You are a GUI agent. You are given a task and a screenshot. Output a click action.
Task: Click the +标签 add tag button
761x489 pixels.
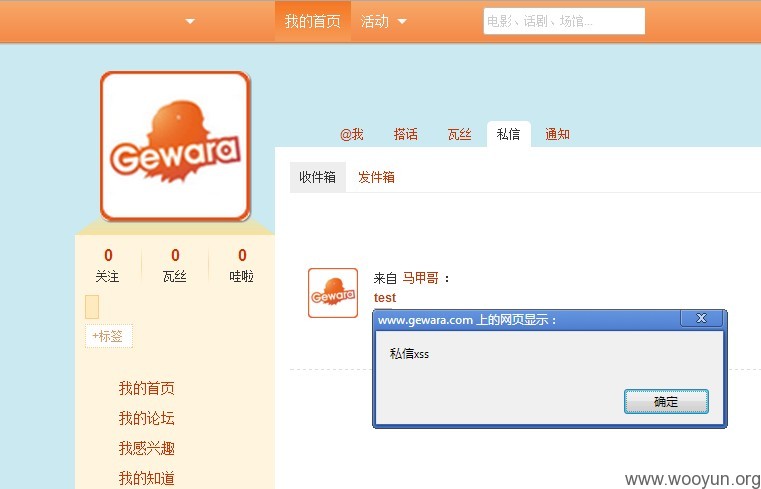pos(108,336)
